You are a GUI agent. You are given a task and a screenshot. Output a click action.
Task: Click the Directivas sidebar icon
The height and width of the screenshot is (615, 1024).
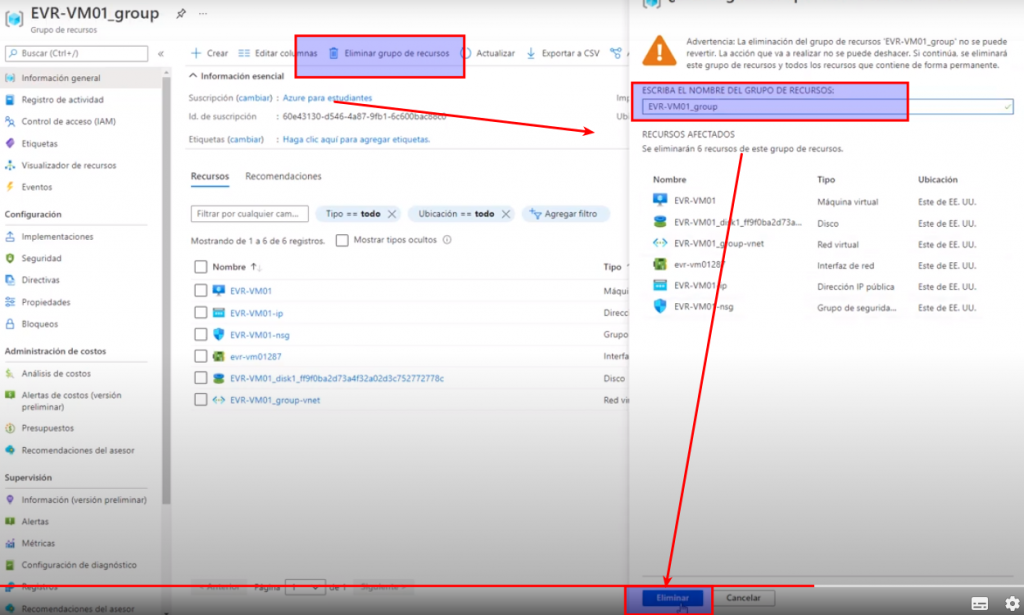pos(10,280)
